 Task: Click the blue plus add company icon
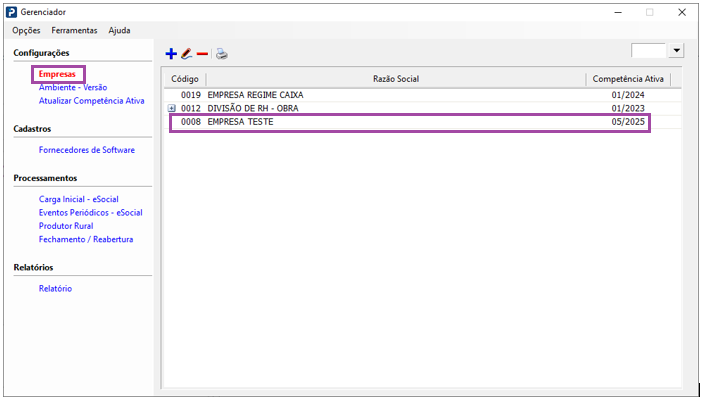point(171,54)
